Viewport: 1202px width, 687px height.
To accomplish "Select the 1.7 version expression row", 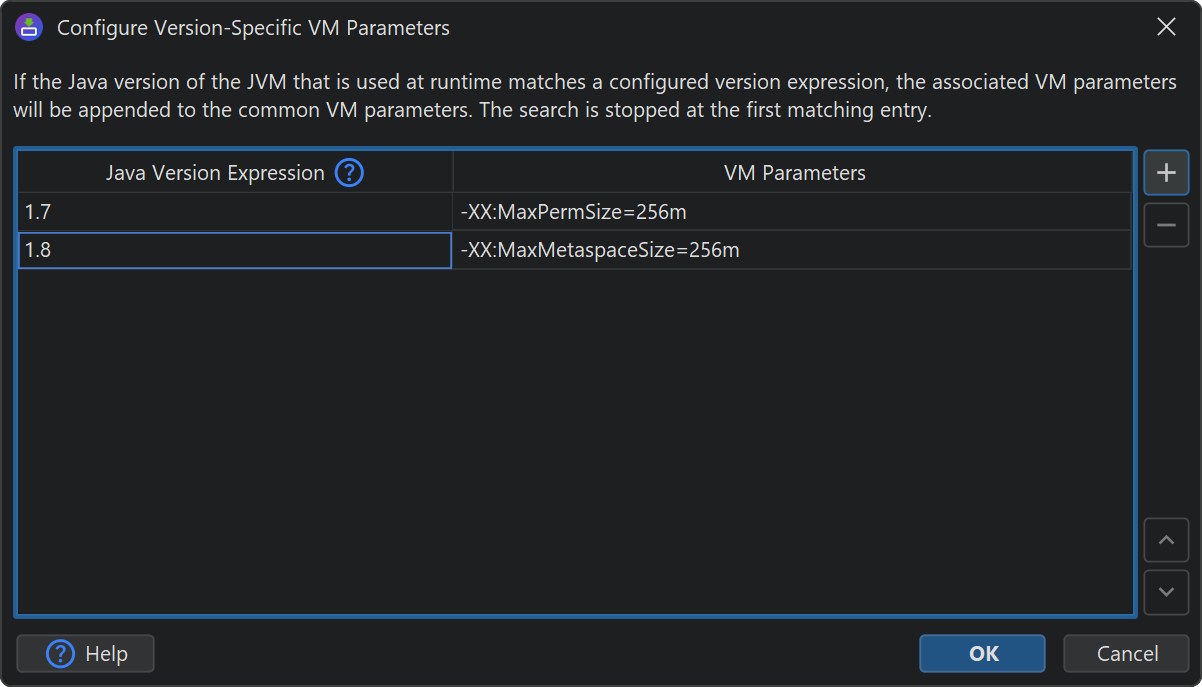I will [x=234, y=212].
